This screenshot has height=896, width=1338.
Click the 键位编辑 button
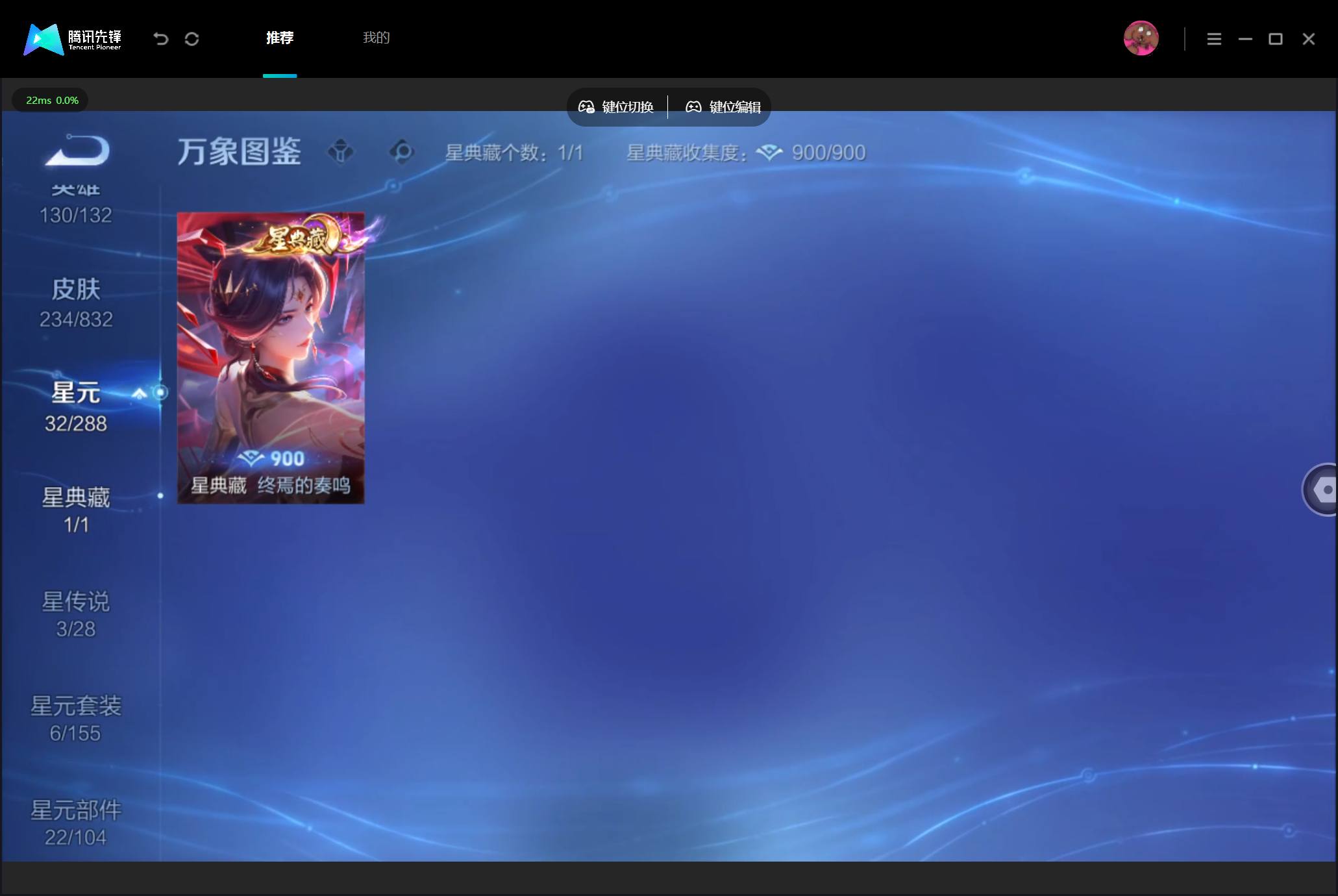723,107
